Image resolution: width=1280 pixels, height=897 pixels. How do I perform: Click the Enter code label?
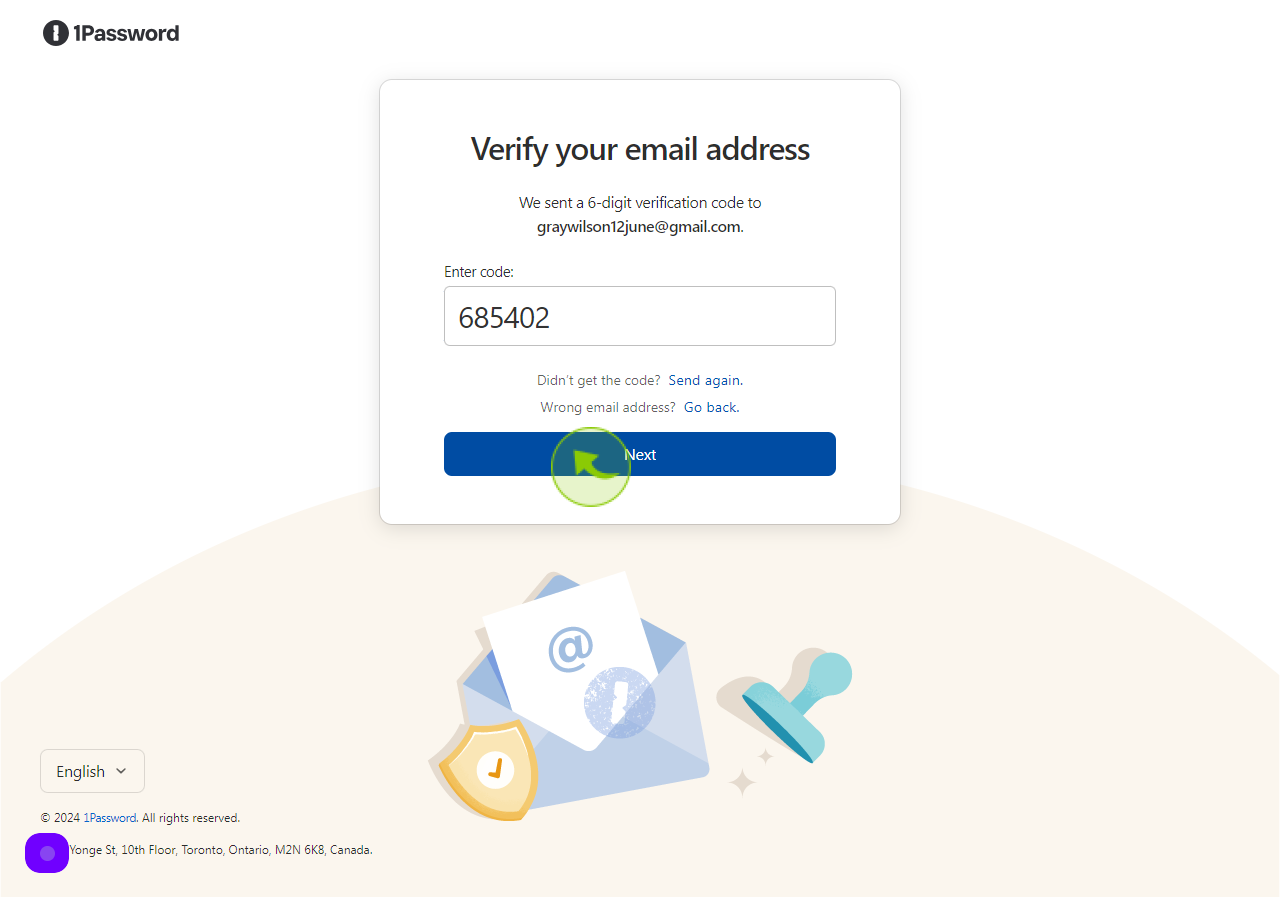click(x=479, y=271)
